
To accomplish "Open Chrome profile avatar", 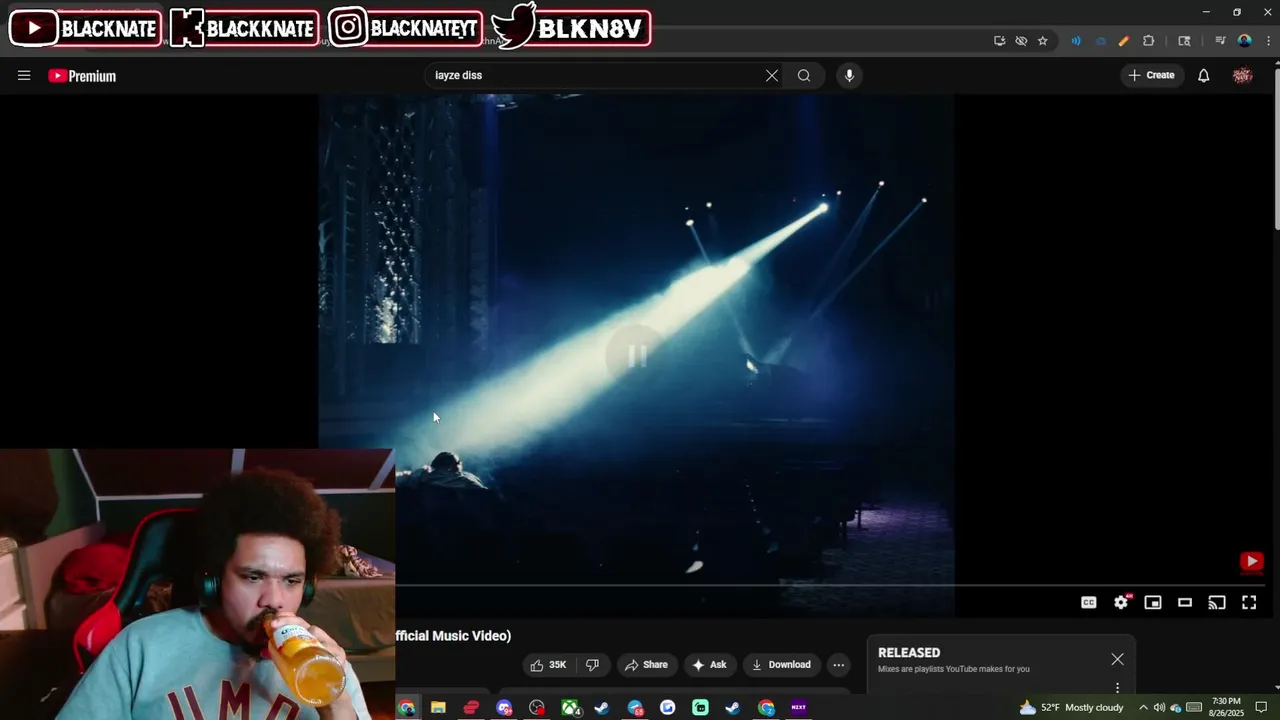I will coord(1244,41).
